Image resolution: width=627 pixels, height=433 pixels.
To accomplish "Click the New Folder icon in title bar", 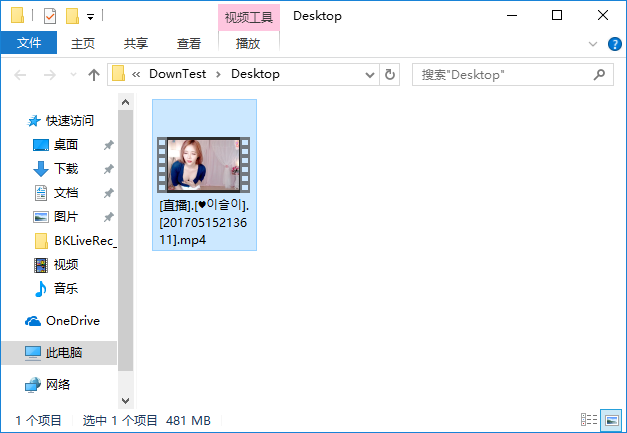I will tap(71, 16).
